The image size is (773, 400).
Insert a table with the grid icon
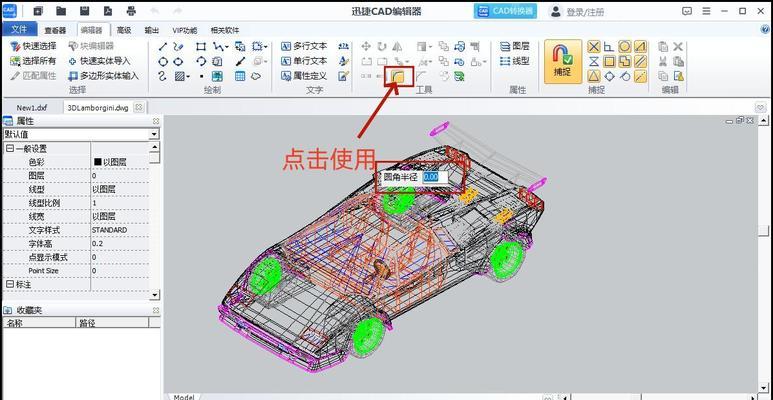(240, 76)
